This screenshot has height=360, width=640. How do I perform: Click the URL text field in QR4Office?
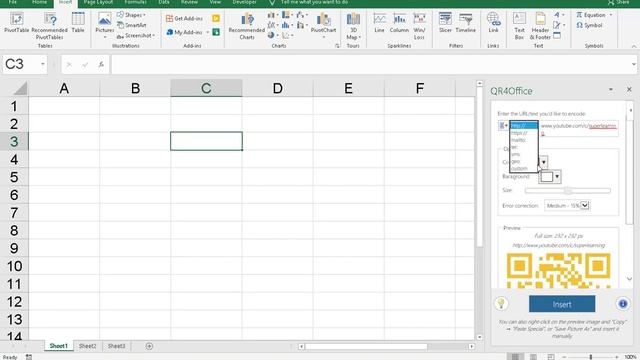coord(579,129)
